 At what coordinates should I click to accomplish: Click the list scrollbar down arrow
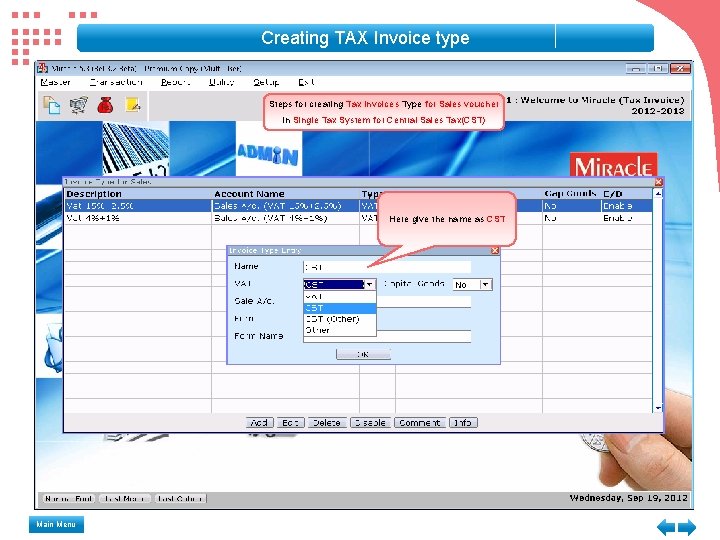[658, 408]
